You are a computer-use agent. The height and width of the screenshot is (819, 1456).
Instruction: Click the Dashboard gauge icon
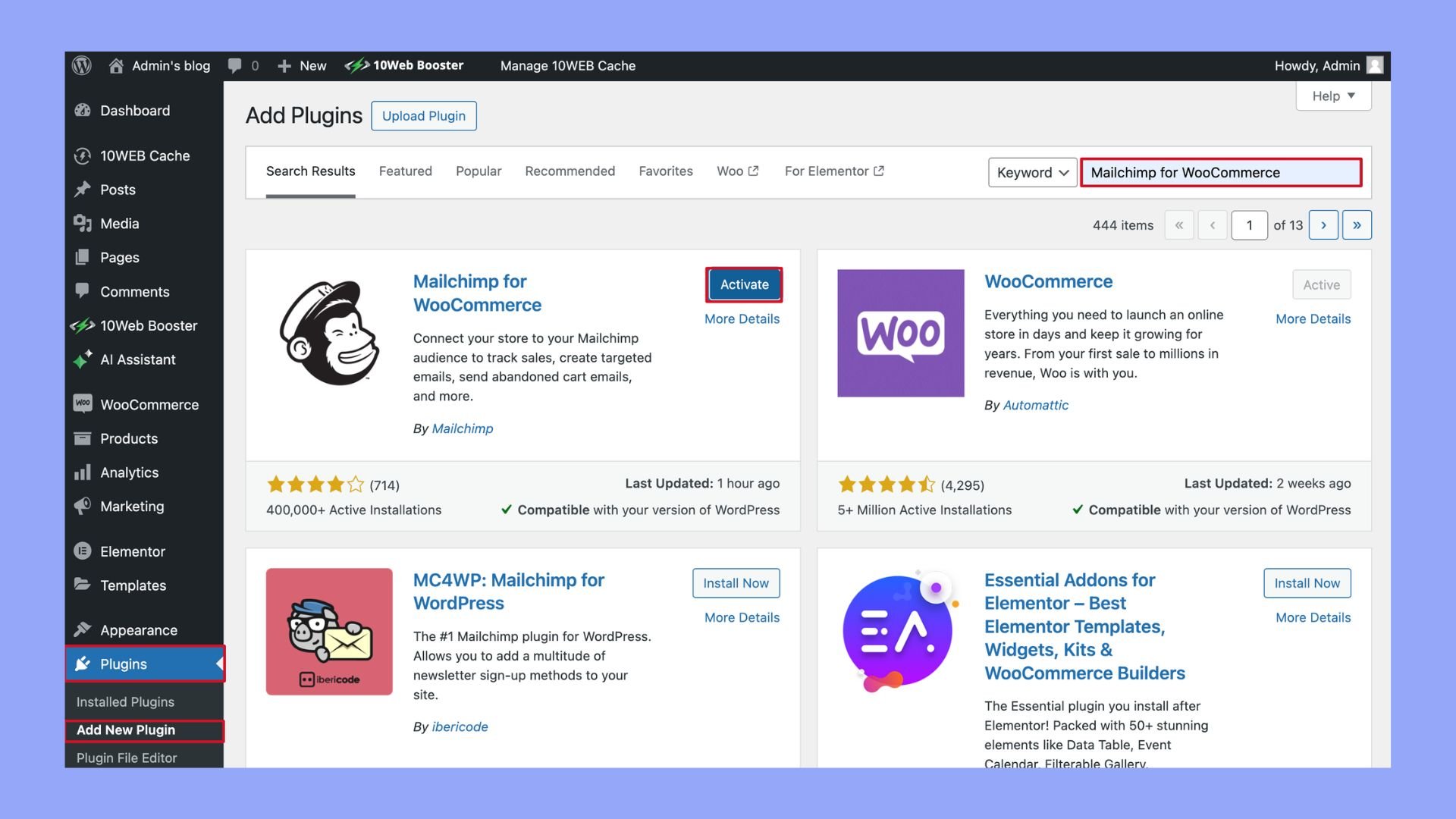(x=83, y=111)
